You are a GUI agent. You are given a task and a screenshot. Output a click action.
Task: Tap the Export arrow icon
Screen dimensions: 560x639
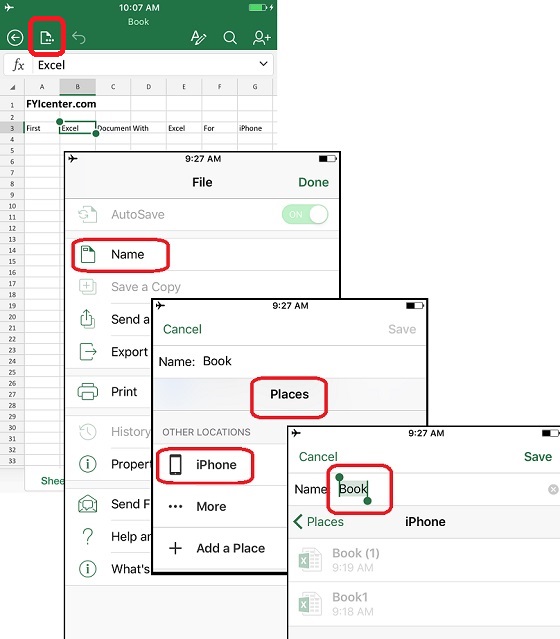(x=88, y=352)
